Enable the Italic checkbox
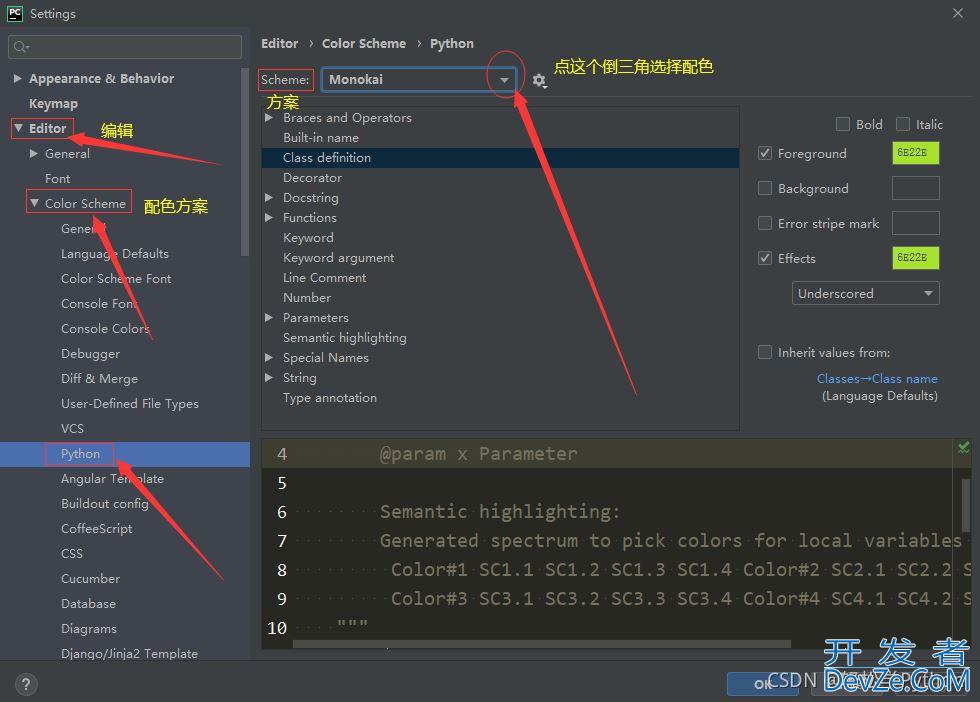Image resolution: width=980 pixels, height=702 pixels. point(902,124)
